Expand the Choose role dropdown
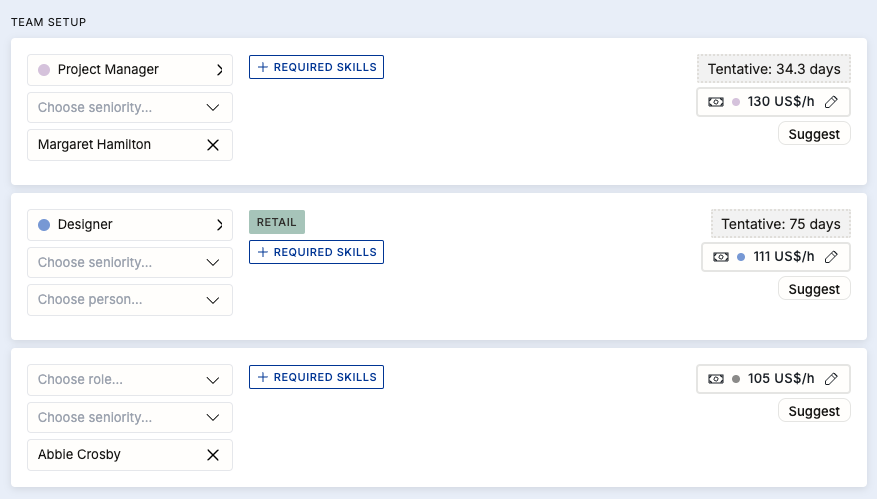 coord(130,380)
